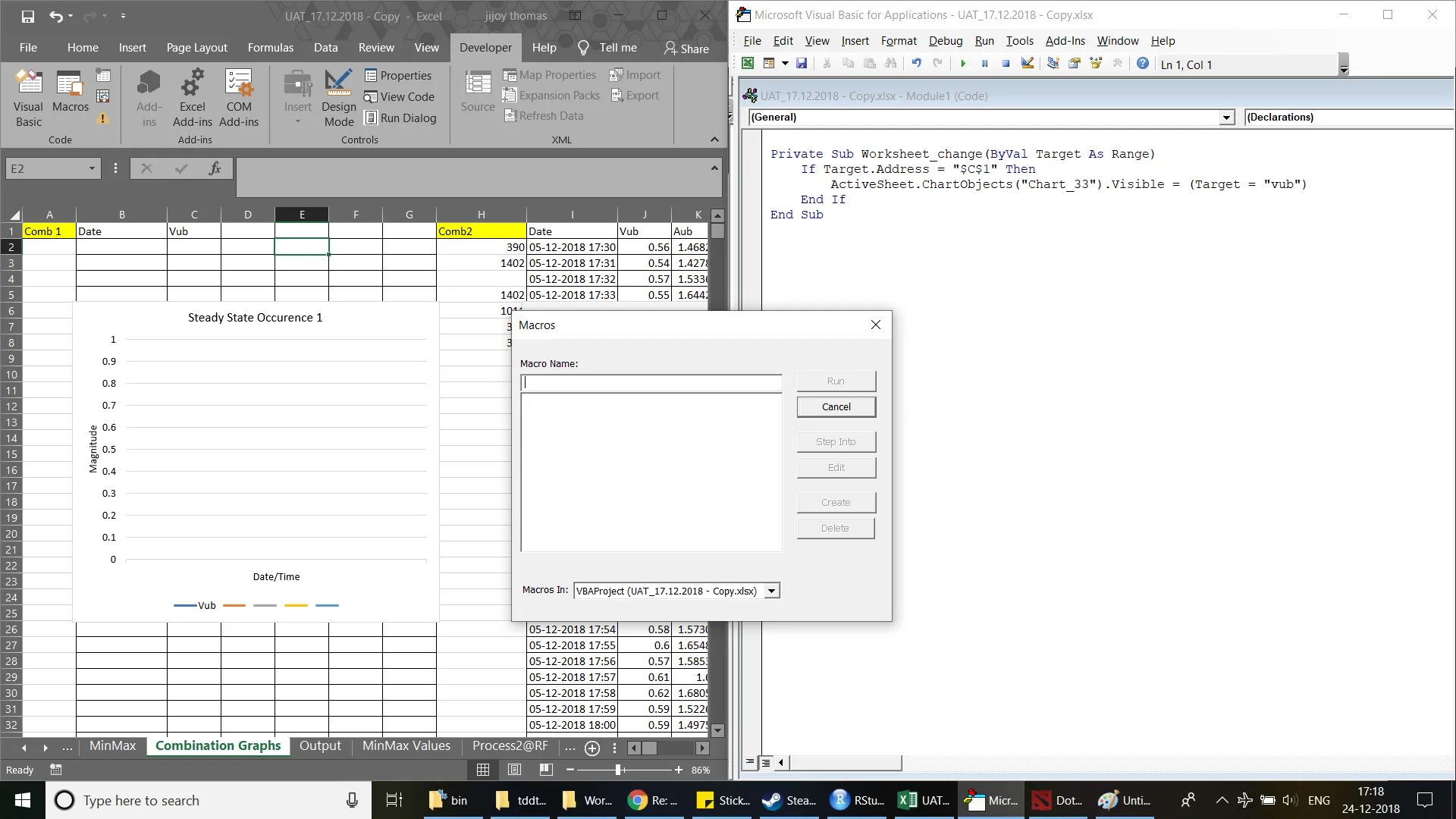Click the Save icon in VBA toolbar

tap(802, 64)
